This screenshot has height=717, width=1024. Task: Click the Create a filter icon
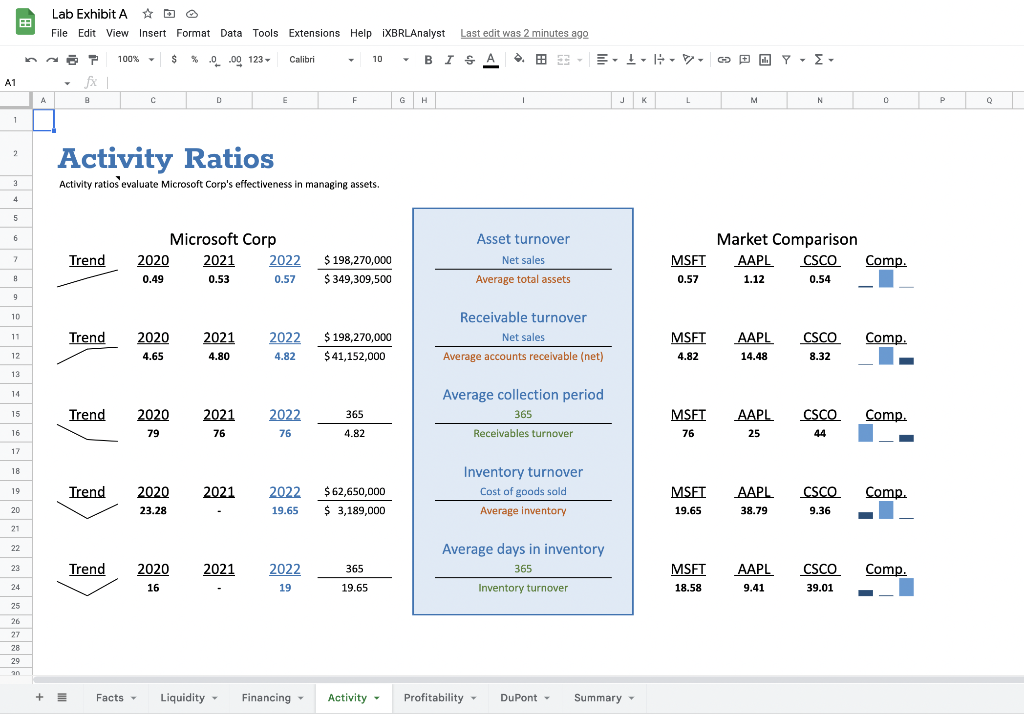(786, 59)
